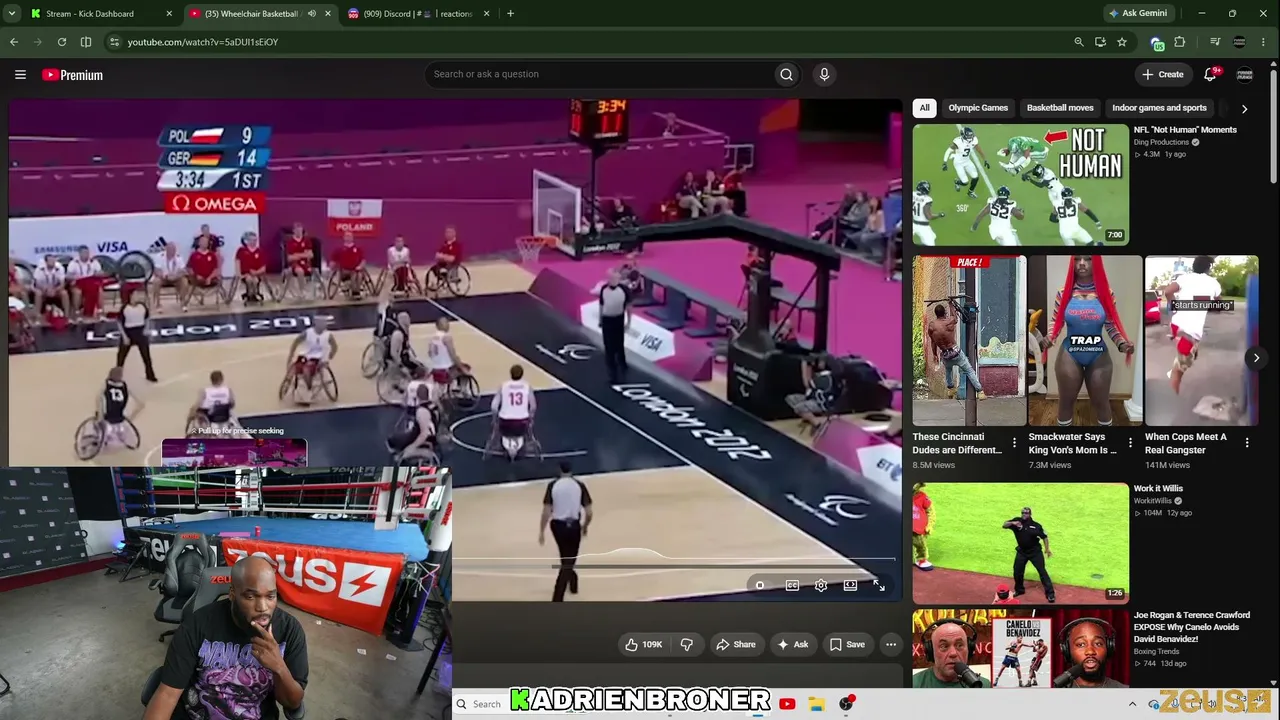Open tab search dropdown in Chrome
The image size is (1280, 720).
pos(12,14)
